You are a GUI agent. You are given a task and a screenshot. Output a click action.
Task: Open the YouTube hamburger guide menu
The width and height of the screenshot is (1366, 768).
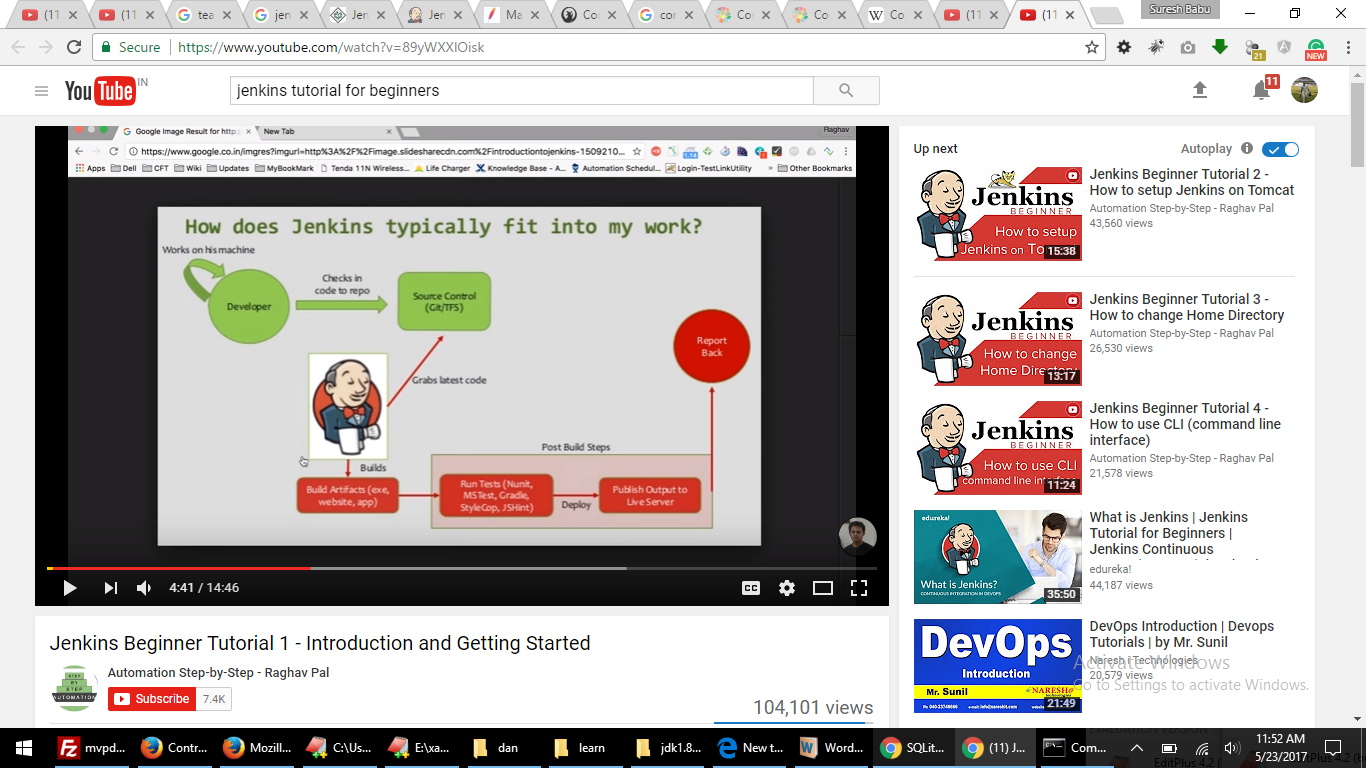pyautogui.click(x=41, y=91)
